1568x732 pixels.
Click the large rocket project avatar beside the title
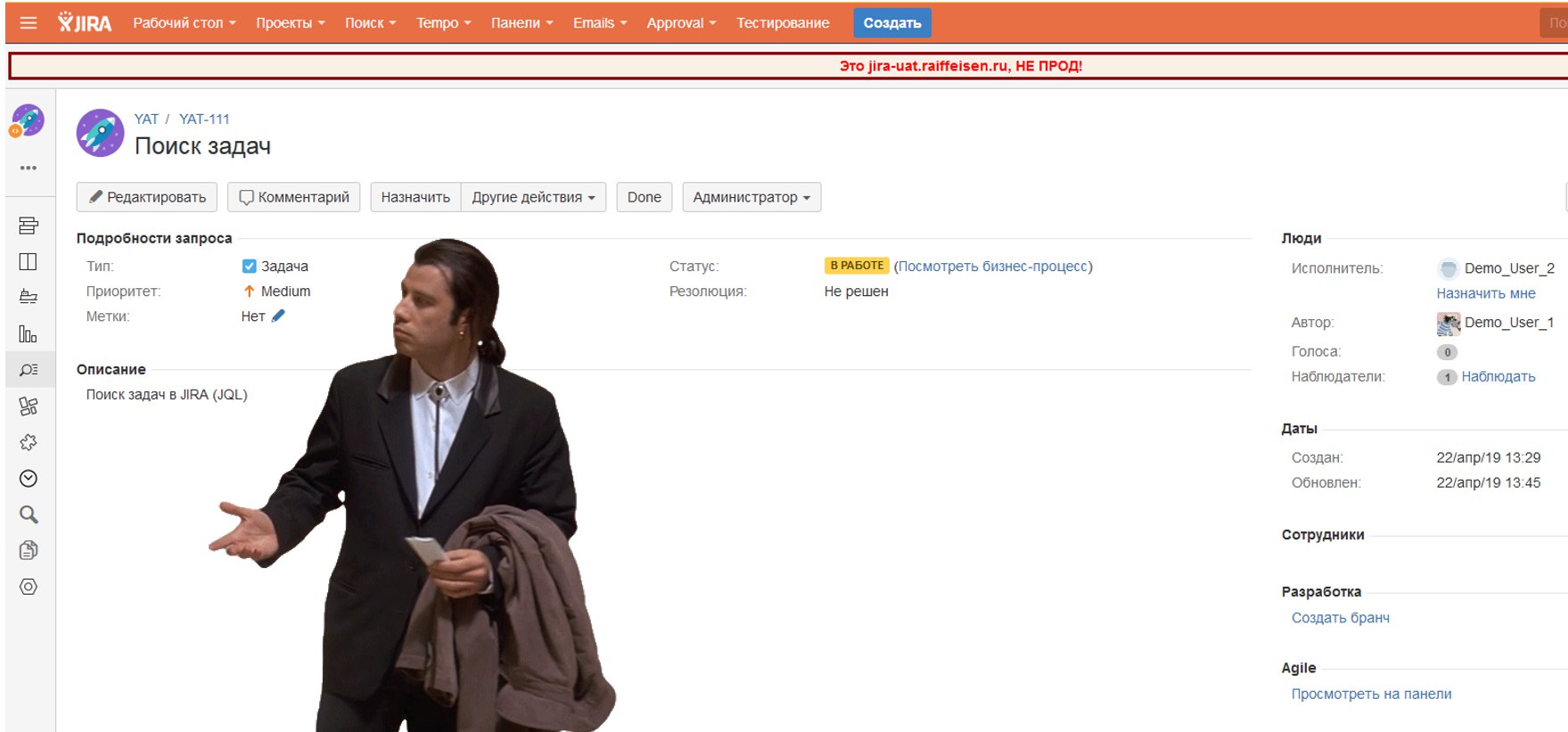tap(100, 133)
